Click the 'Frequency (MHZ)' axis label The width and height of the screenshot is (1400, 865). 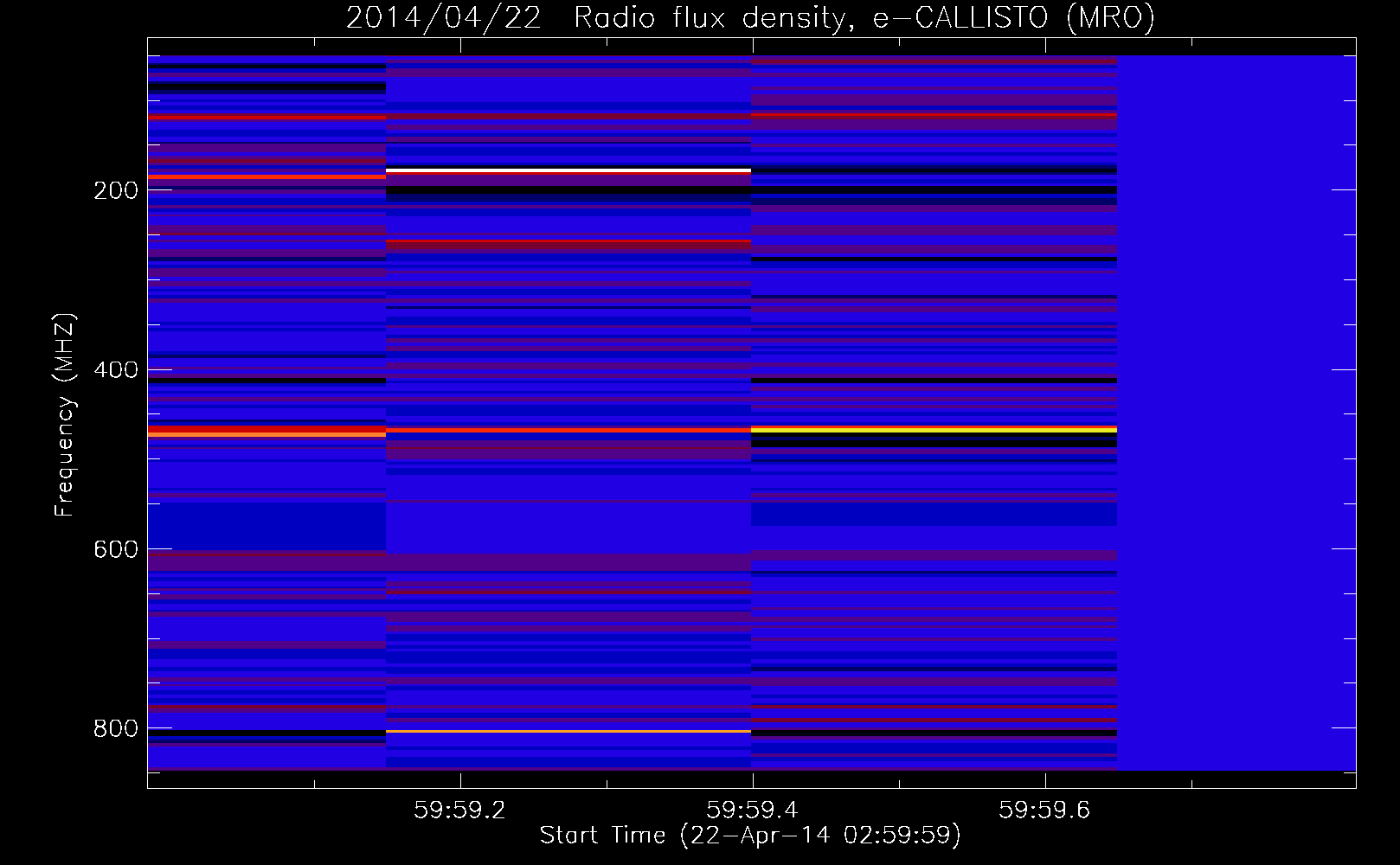pyautogui.click(x=65, y=414)
